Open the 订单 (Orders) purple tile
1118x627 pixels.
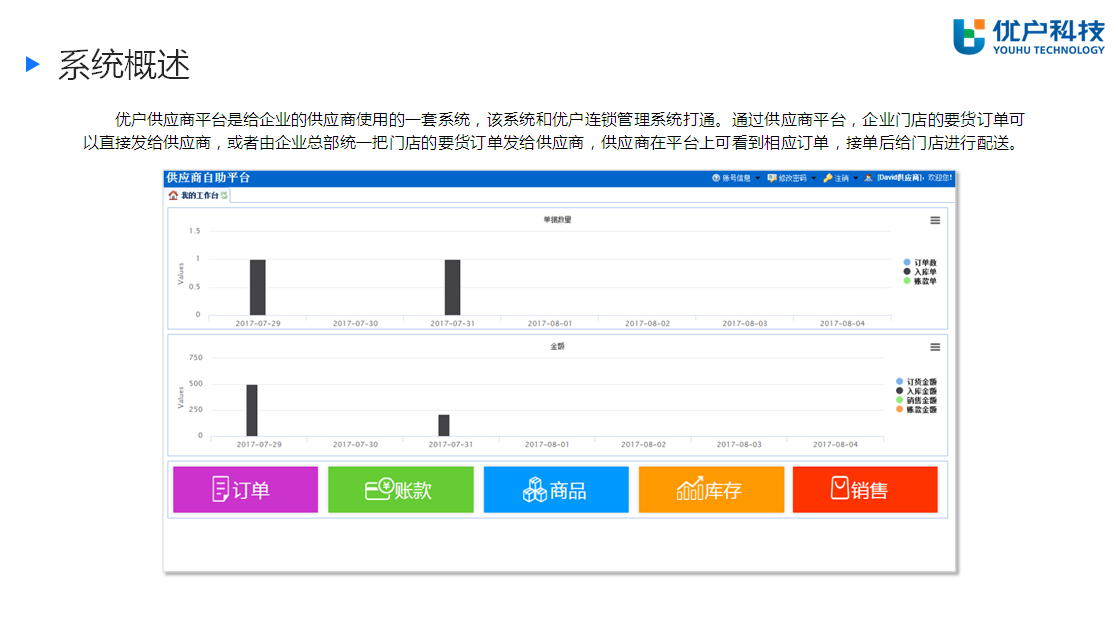[245, 490]
